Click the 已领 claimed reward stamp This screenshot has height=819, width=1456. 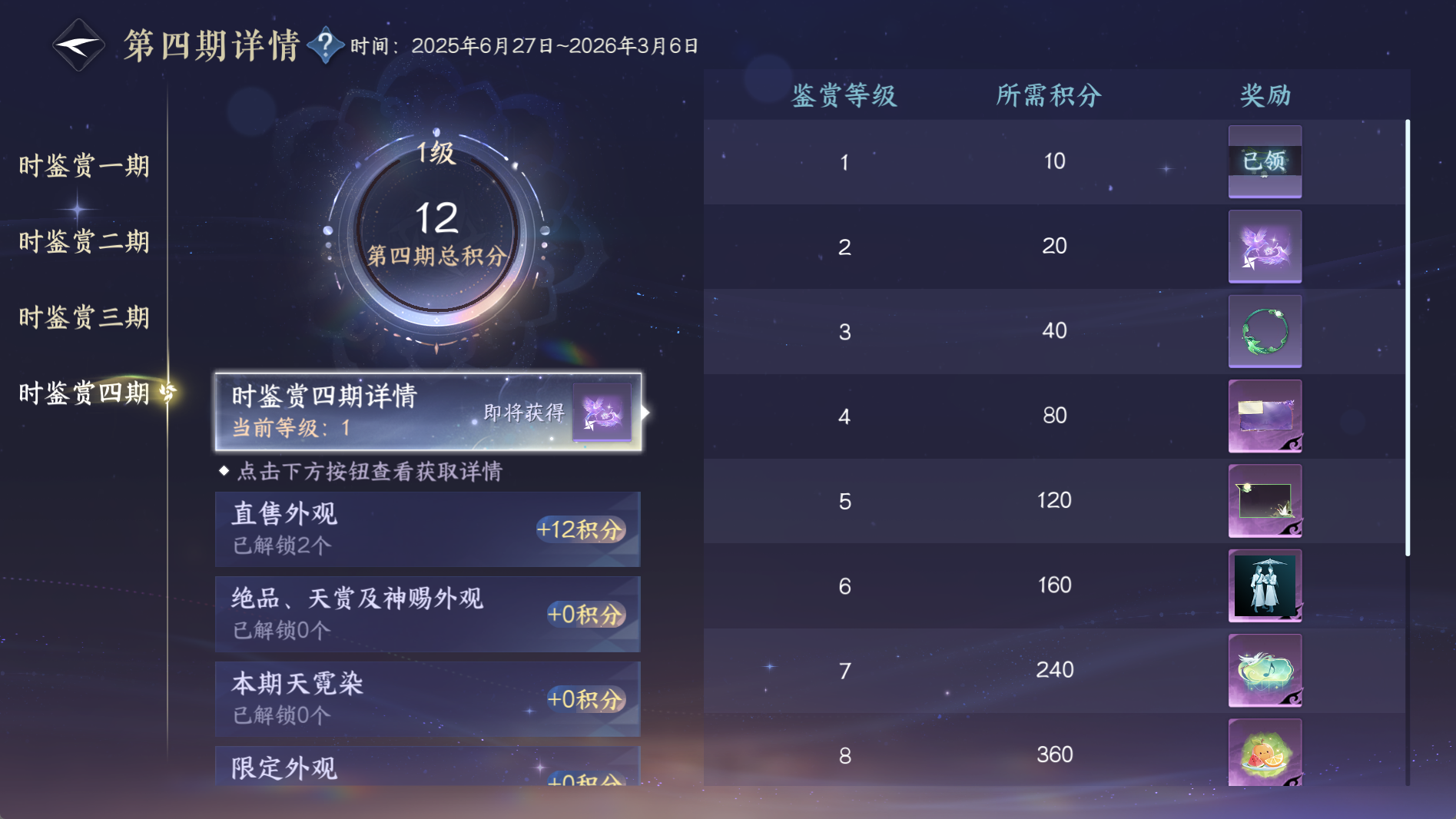[1265, 162]
